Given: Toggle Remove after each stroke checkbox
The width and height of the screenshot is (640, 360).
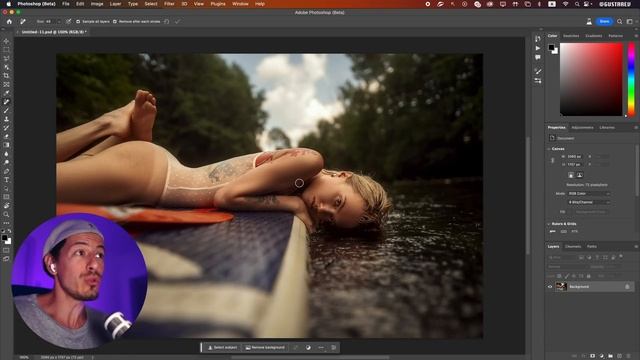Looking at the screenshot, I should [115, 22].
